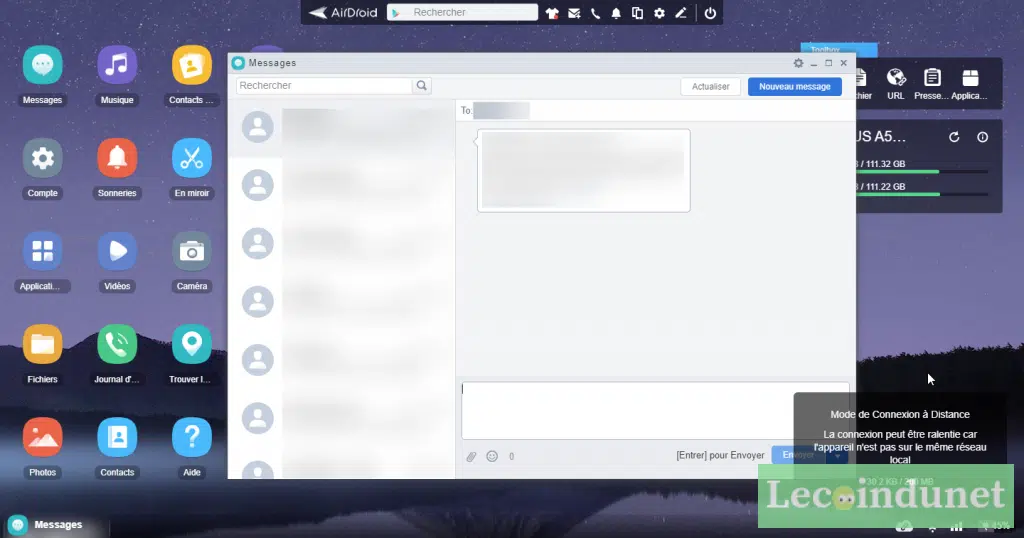Click the To recipient field

(x=656, y=110)
